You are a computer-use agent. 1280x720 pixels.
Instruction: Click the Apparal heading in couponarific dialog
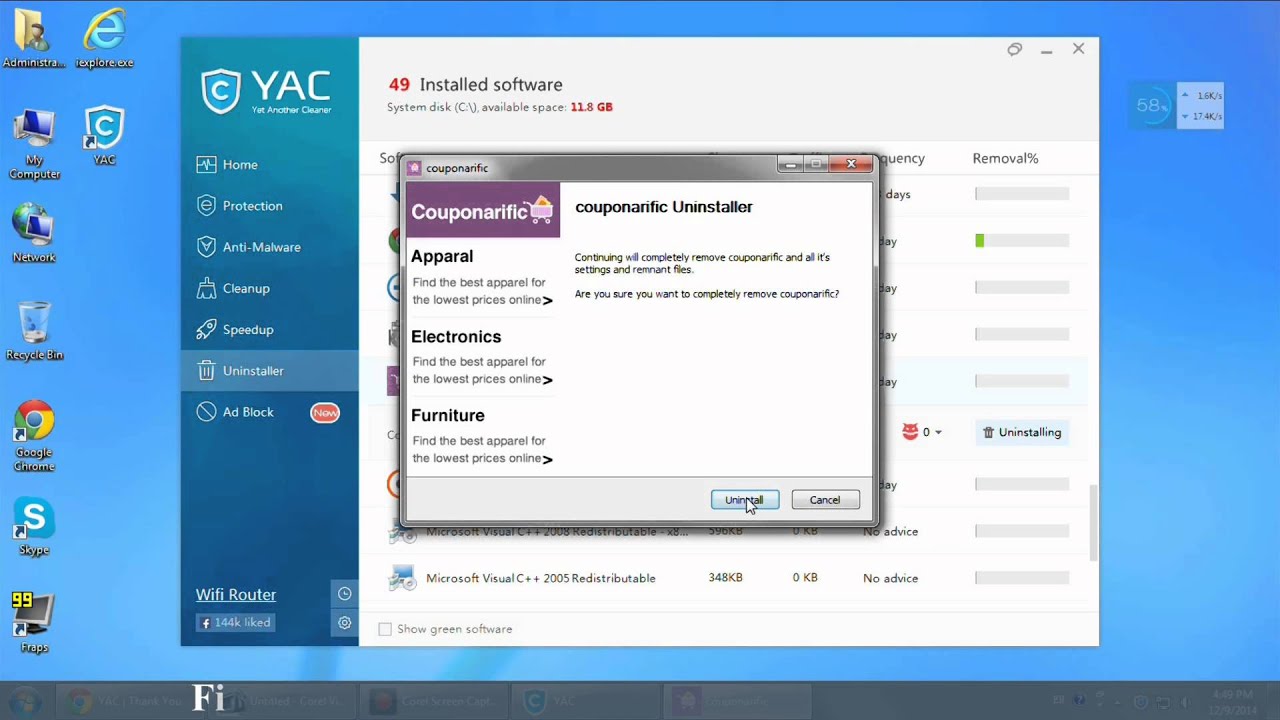click(442, 257)
